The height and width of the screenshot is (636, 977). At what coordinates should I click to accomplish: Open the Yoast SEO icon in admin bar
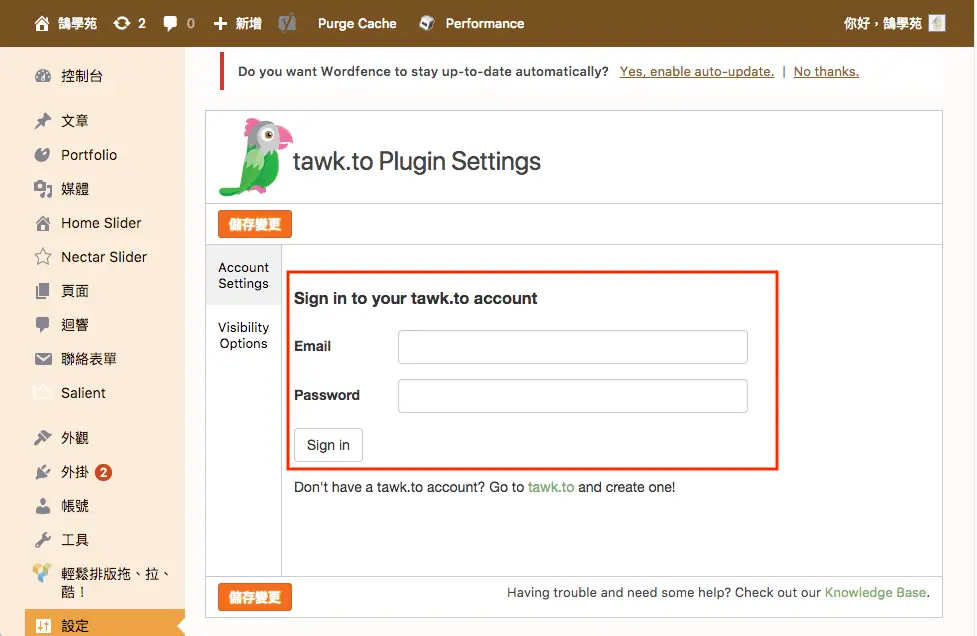[287, 24]
